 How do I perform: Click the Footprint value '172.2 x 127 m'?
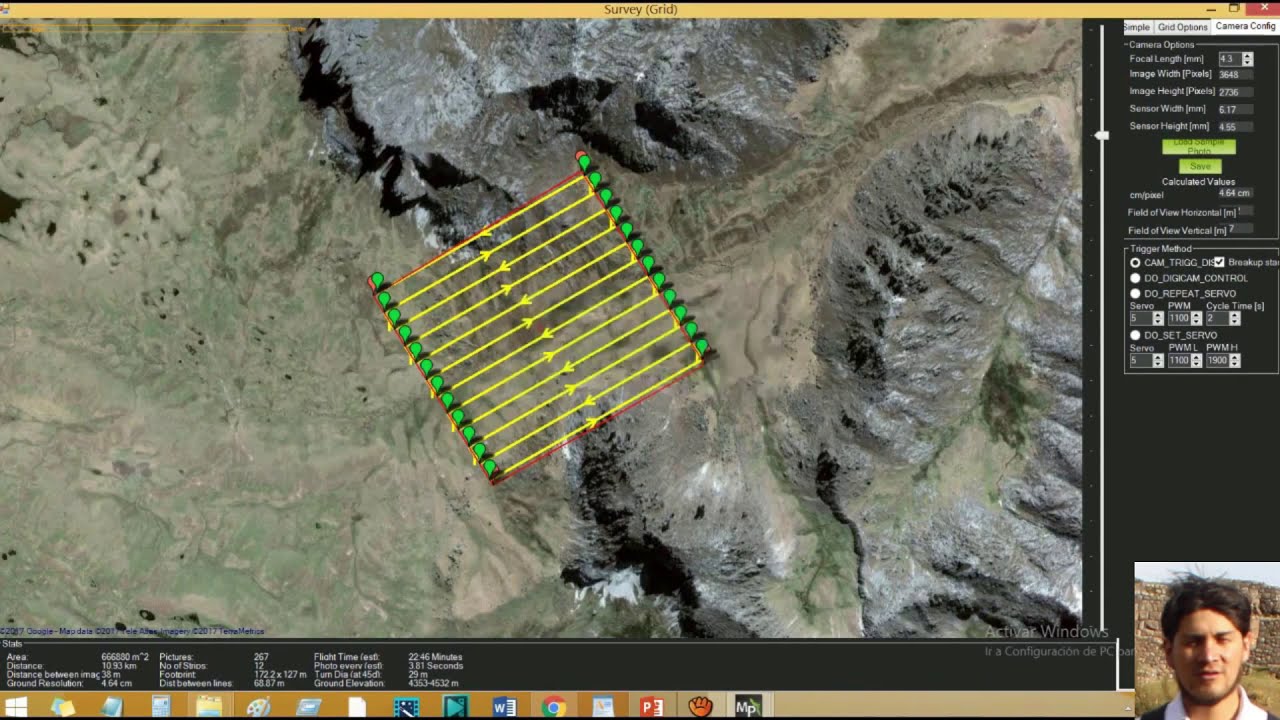[280, 675]
